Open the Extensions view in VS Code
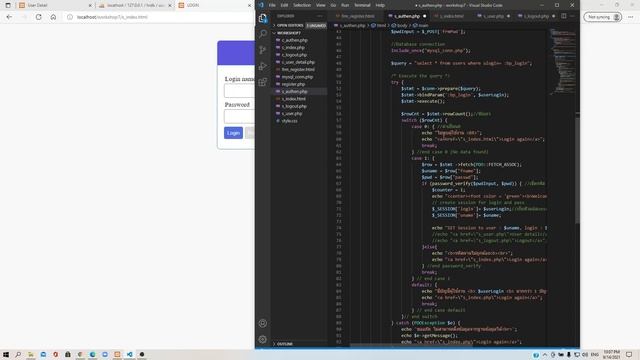This screenshot has width=640, height=360. point(262,82)
